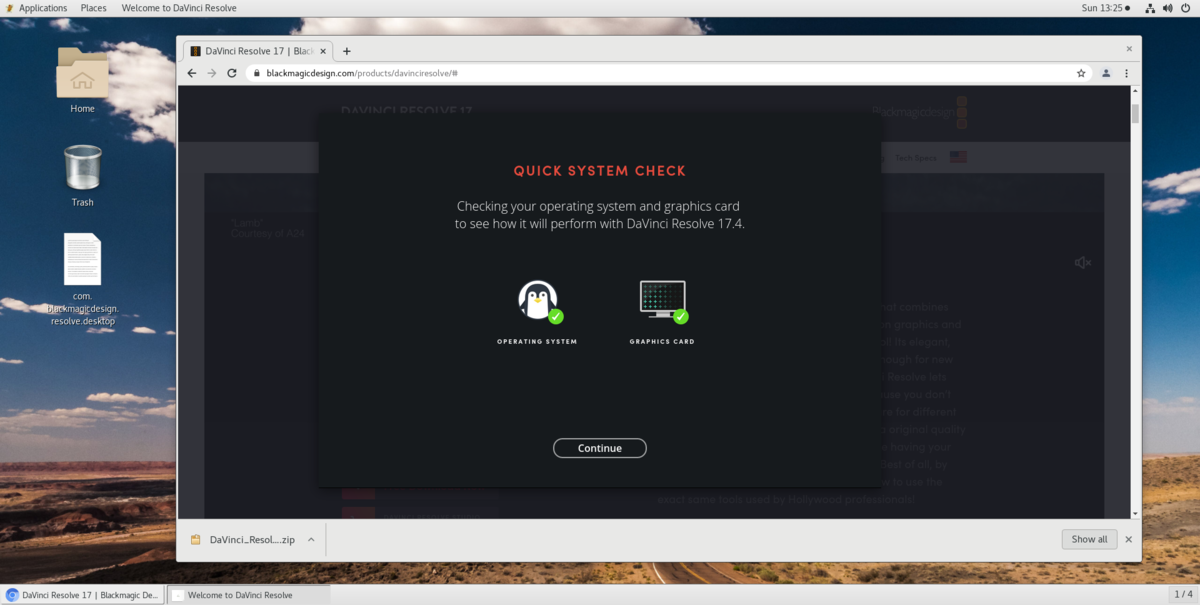Close the Chrome browser window

coord(1129,49)
